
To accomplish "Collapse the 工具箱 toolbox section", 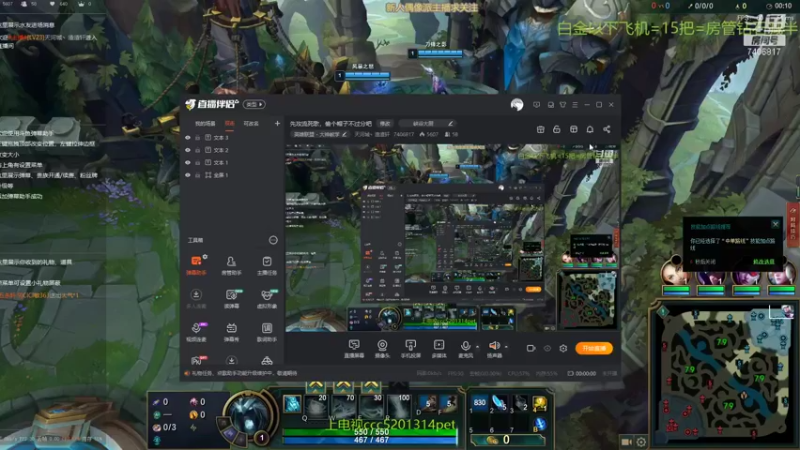I will tap(273, 240).
